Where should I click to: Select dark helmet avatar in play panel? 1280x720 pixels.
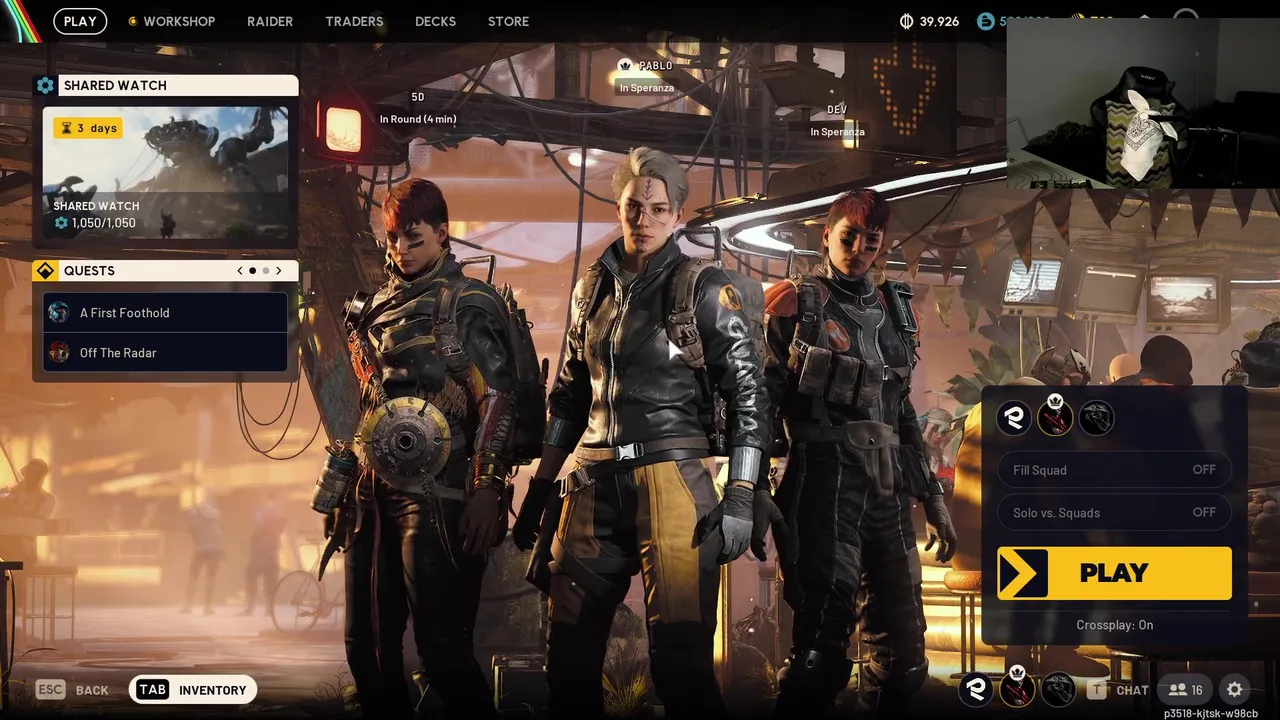pyautogui.click(x=1096, y=418)
